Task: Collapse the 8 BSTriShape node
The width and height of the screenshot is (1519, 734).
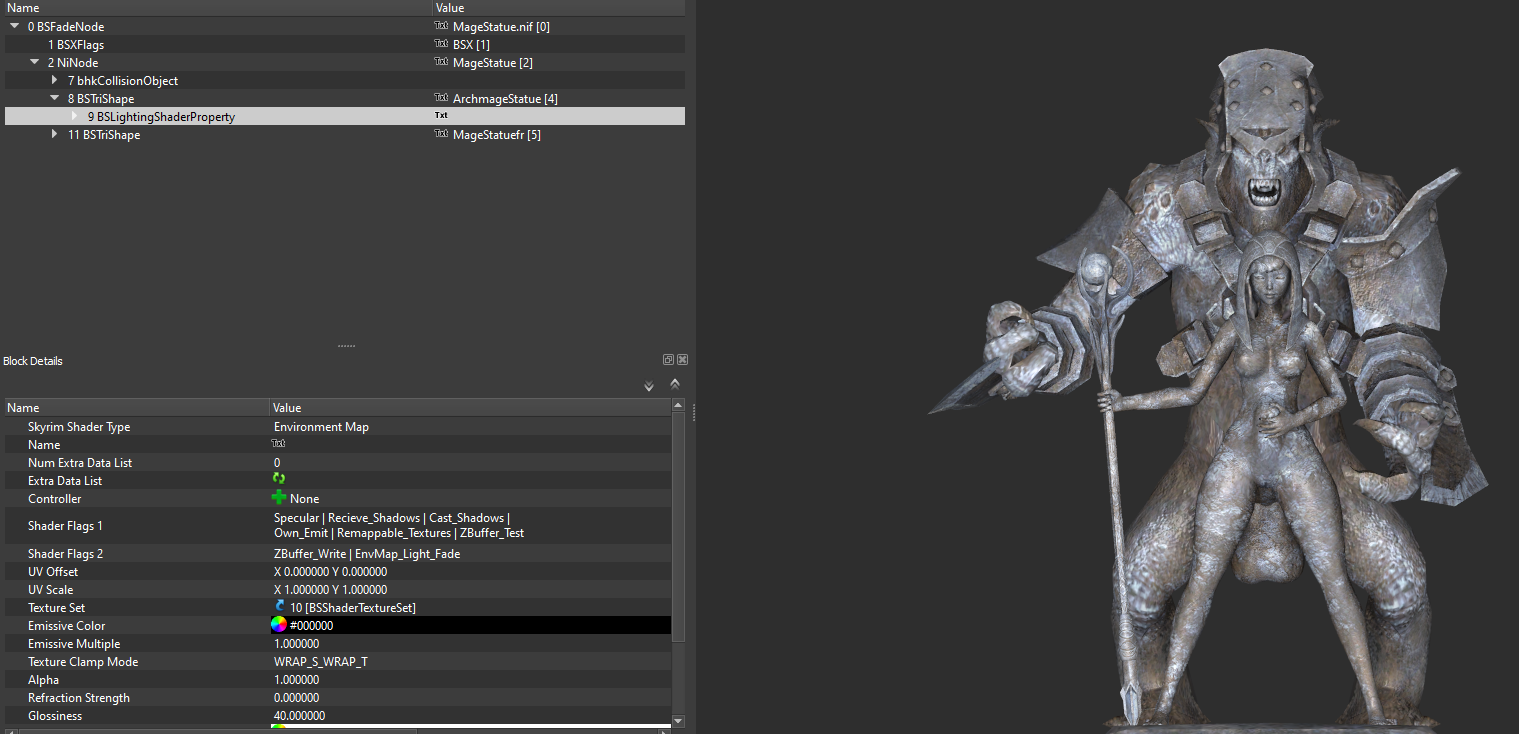Action: pos(55,98)
